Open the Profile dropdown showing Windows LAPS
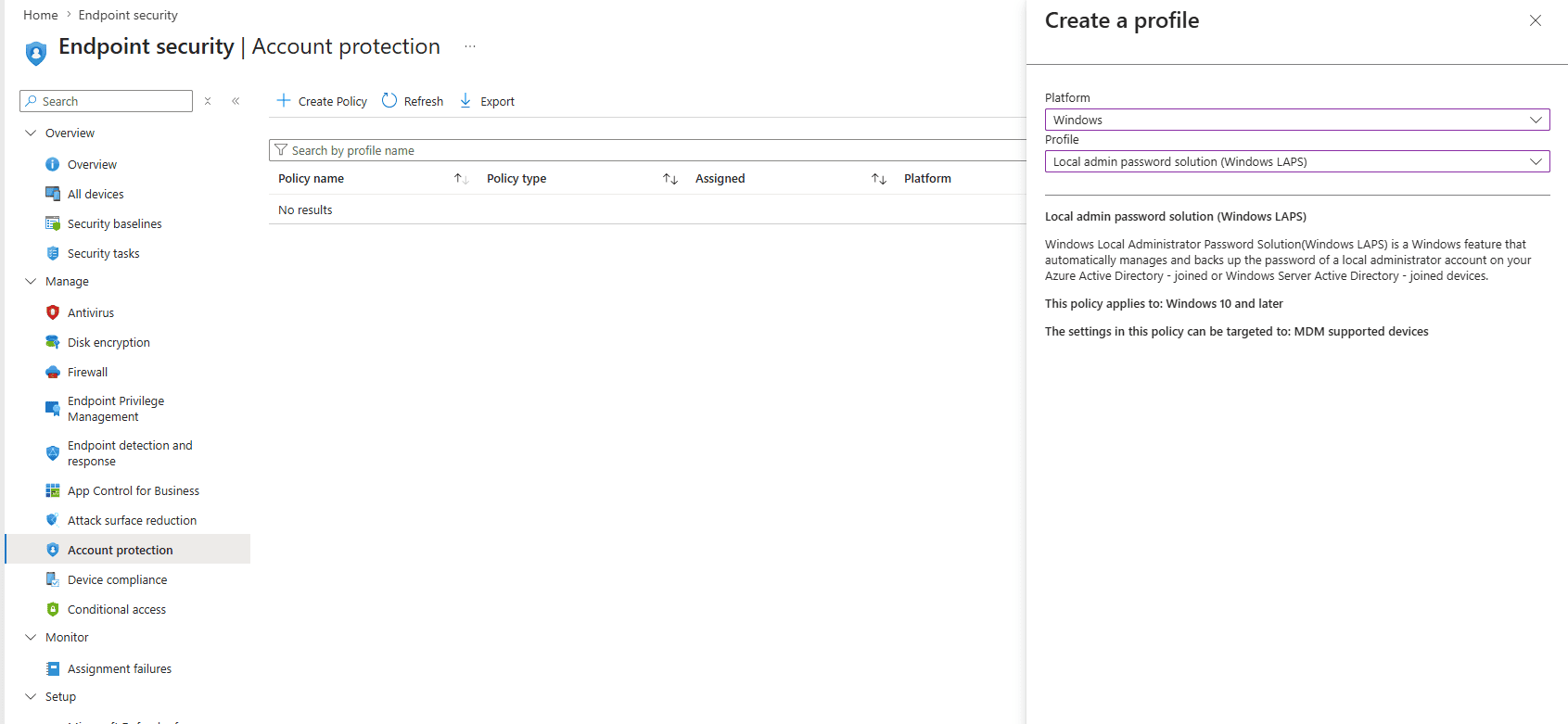The width and height of the screenshot is (1568, 724). 1297,161
